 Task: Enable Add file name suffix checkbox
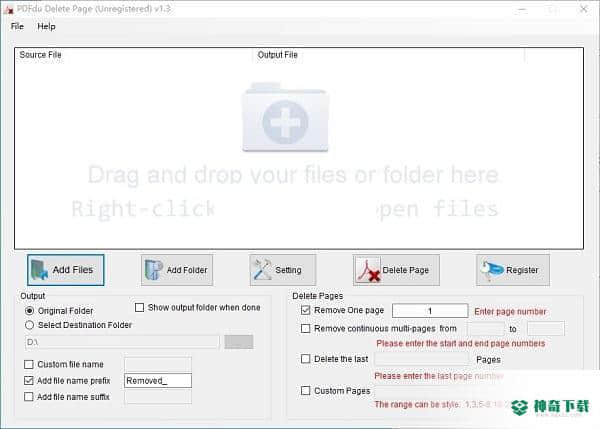(29, 396)
